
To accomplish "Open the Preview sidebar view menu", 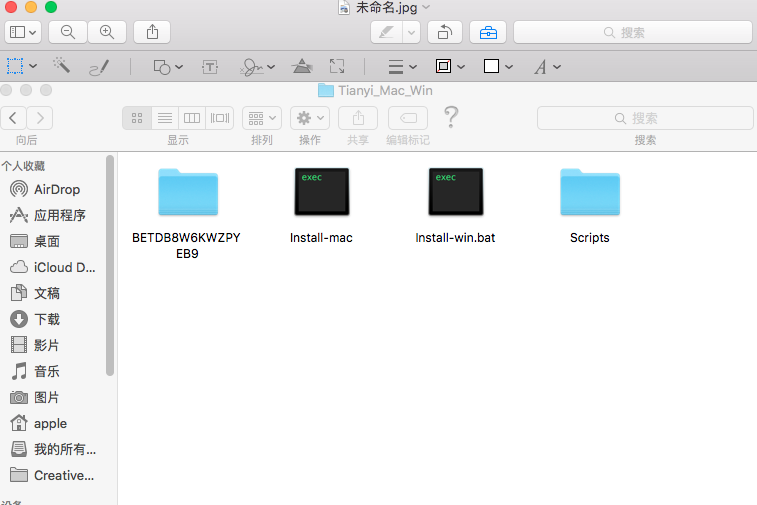I will pyautogui.click(x=23, y=32).
